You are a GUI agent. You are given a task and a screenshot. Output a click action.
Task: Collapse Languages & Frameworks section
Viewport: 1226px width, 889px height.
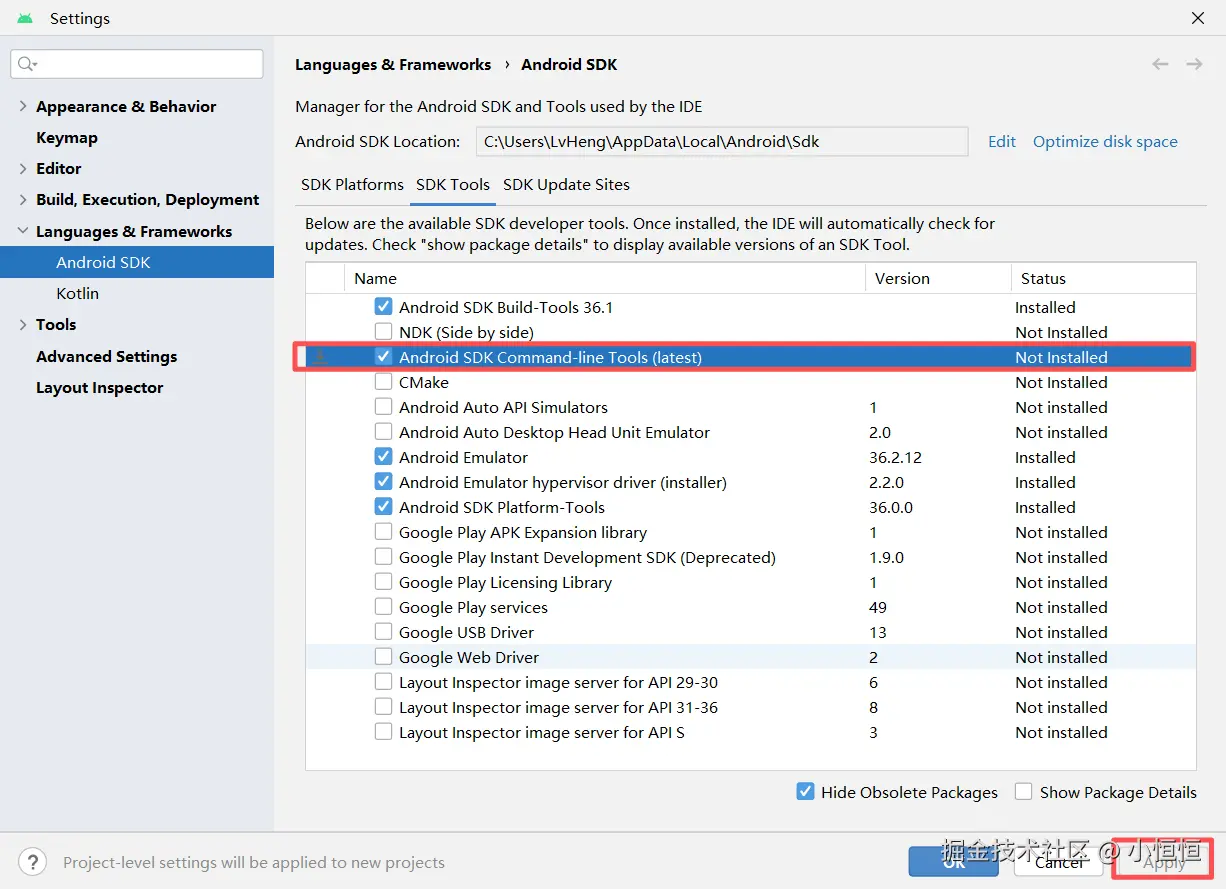click(23, 231)
